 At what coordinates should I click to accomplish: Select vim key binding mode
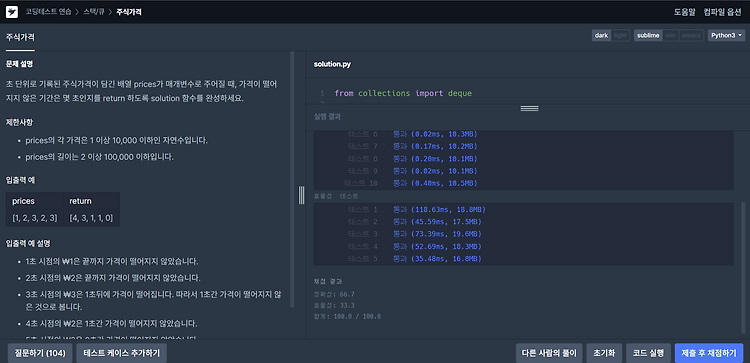point(671,35)
